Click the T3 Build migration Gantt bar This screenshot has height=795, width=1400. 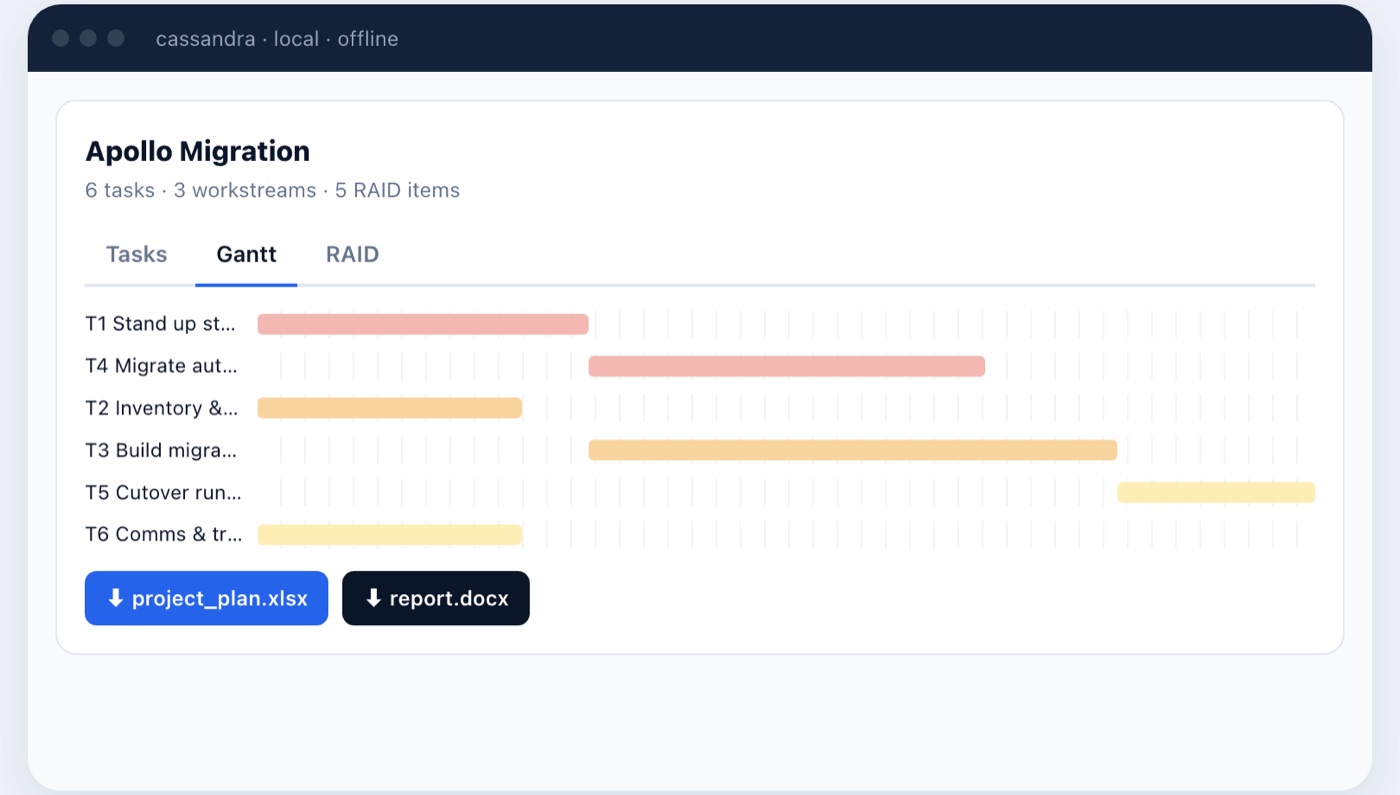853,450
